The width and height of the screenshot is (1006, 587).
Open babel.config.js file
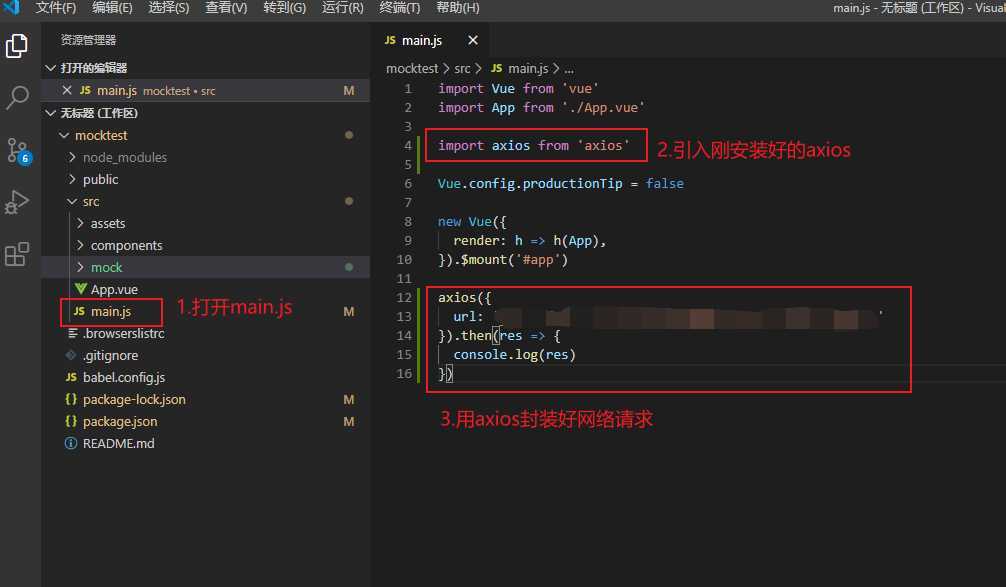[x=124, y=377]
